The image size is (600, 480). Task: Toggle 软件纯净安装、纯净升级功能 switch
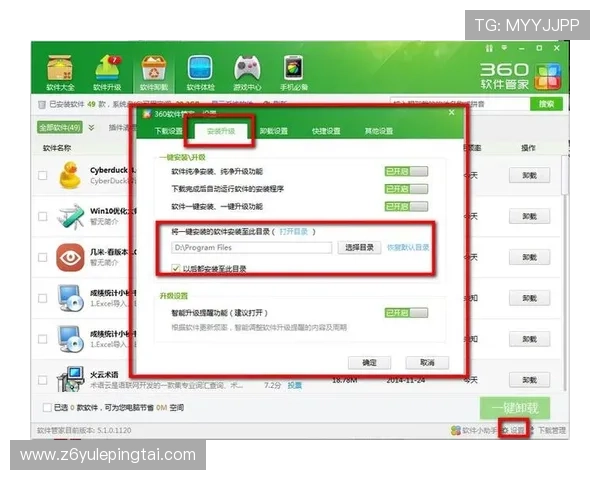[405, 172]
